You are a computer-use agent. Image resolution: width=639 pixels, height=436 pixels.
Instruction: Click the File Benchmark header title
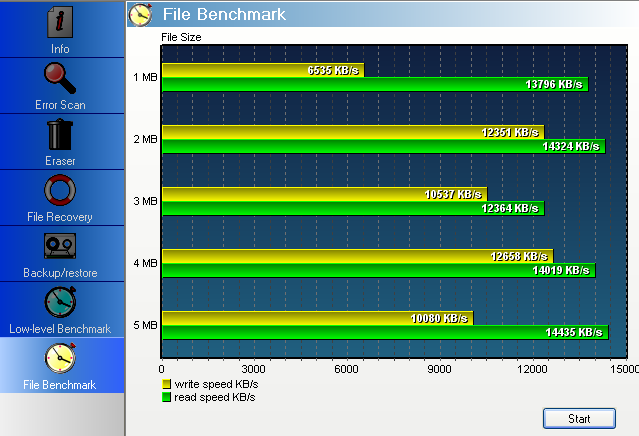tap(224, 15)
